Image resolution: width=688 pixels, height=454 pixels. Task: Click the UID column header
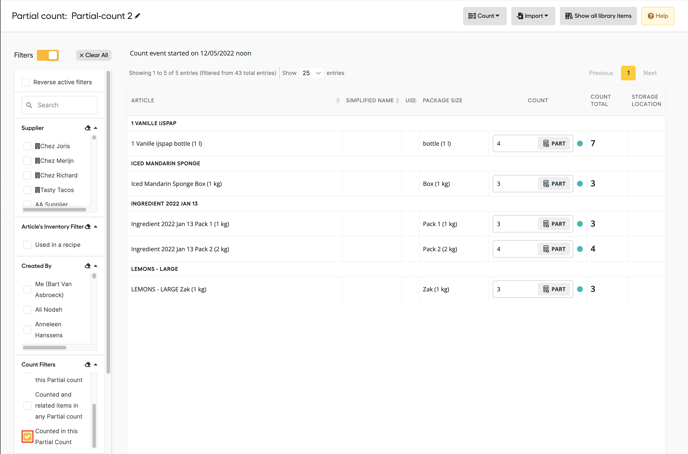(410, 100)
